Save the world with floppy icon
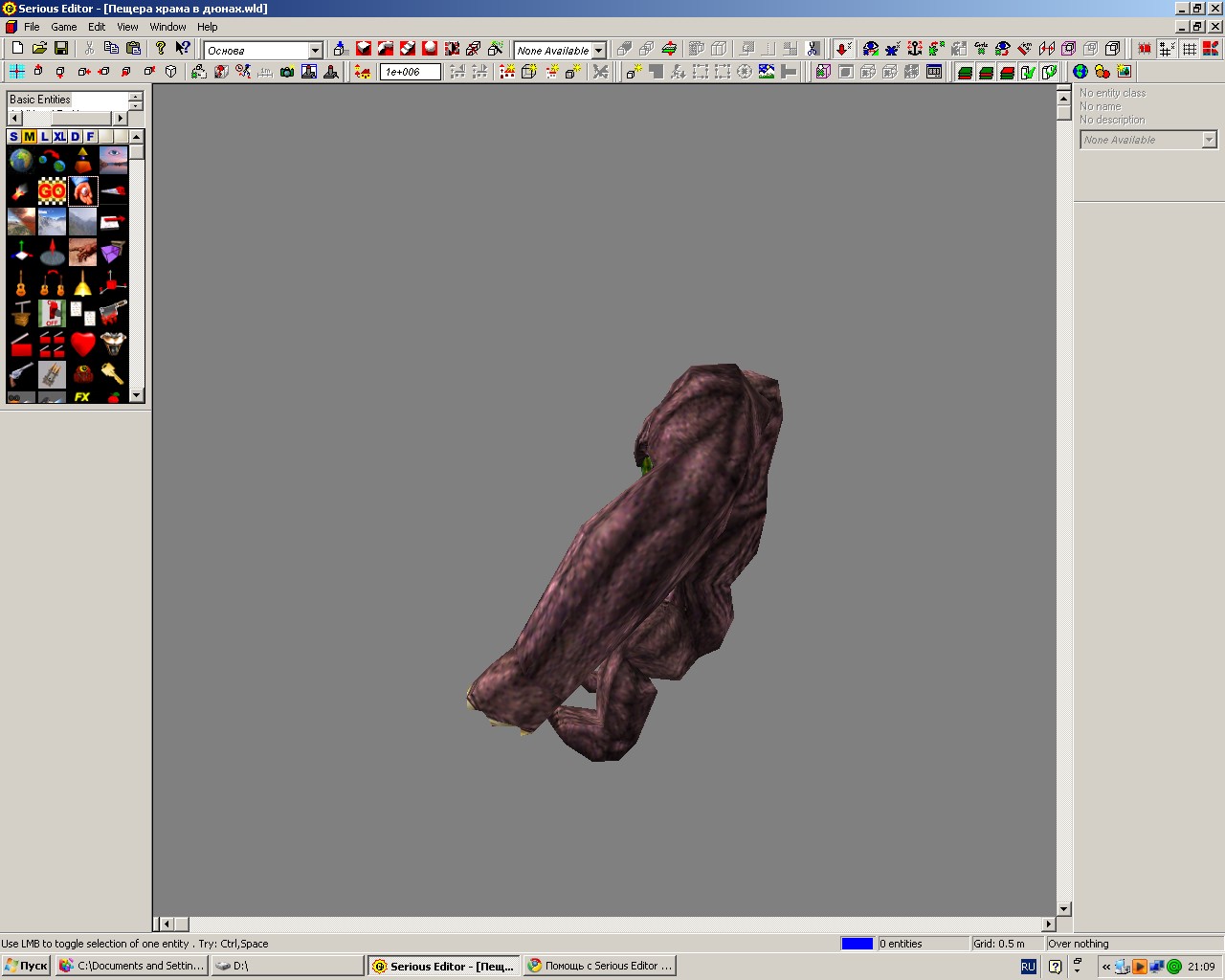This screenshot has height=980, width=1225. pyautogui.click(x=61, y=48)
